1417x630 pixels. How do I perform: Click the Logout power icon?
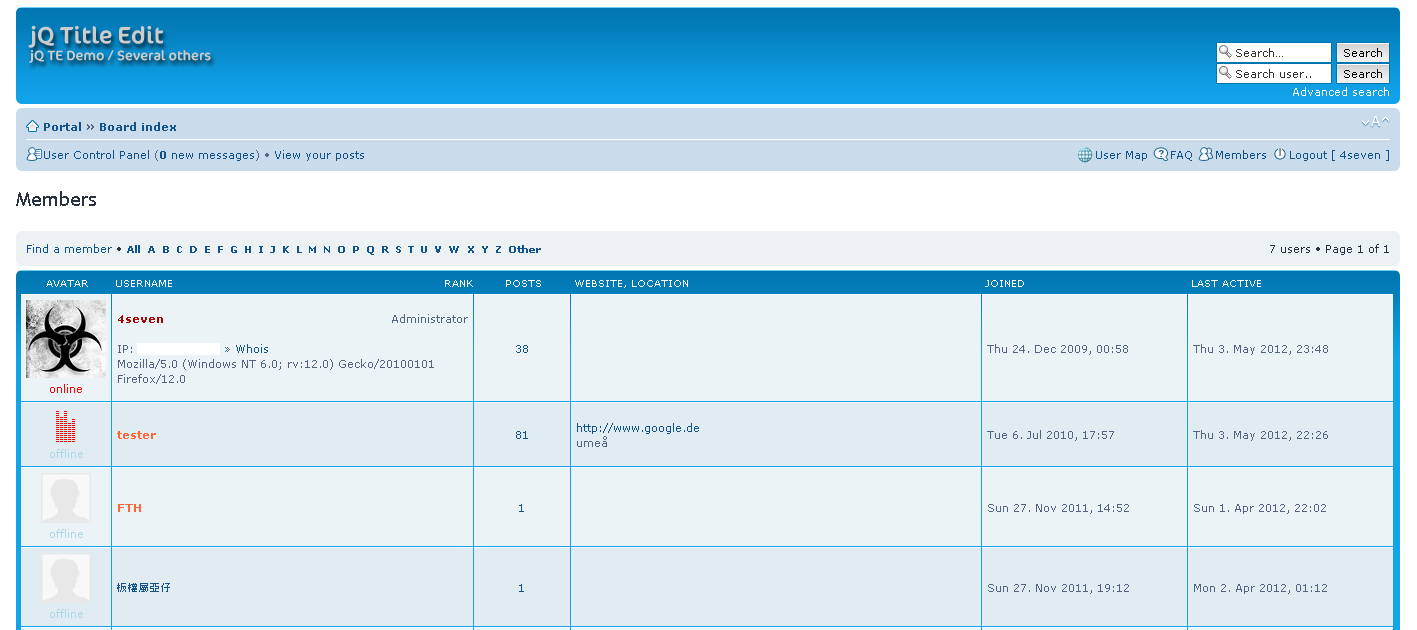tap(1280, 155)
